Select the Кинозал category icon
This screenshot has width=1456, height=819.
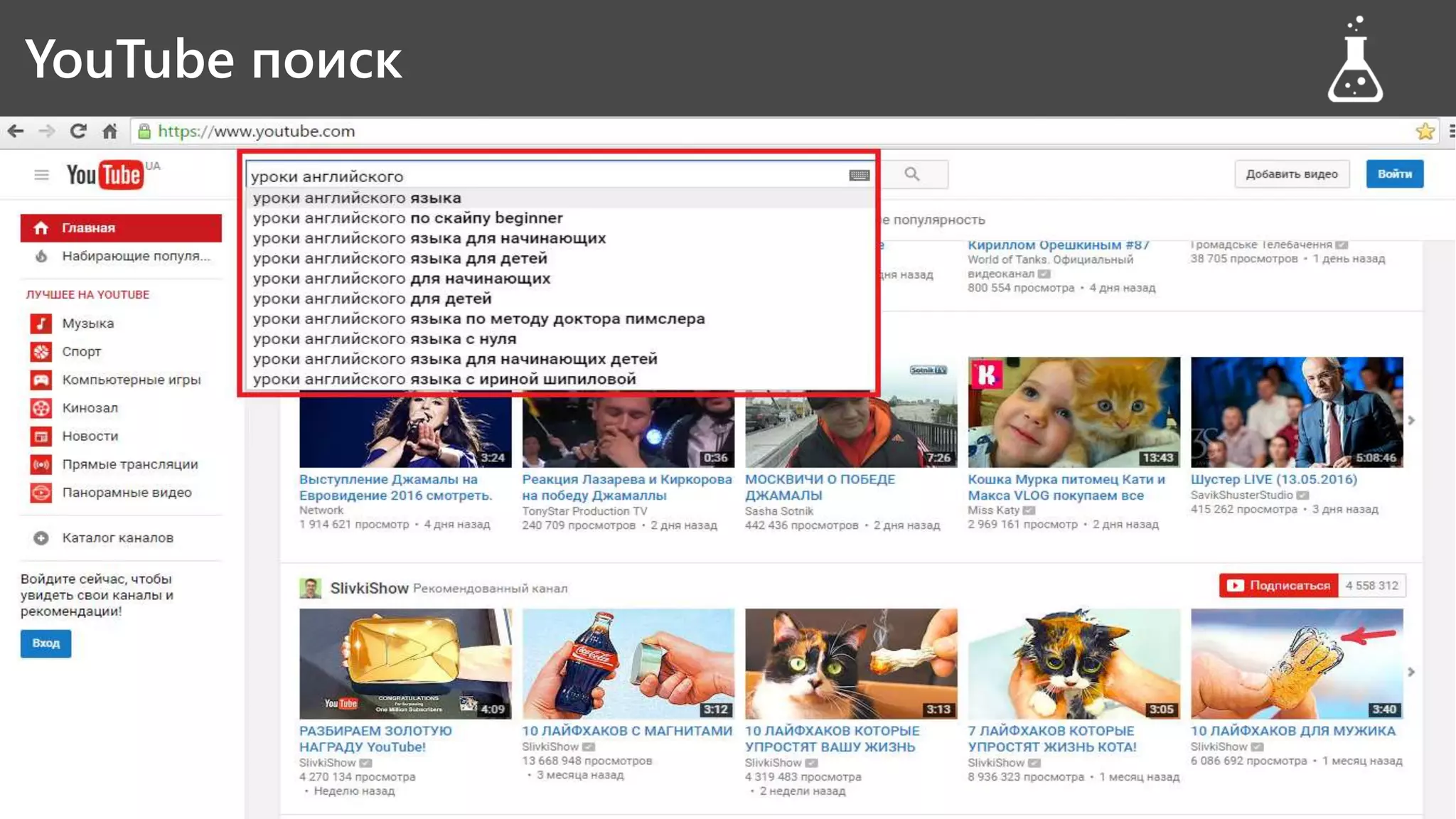click(41, 408)
